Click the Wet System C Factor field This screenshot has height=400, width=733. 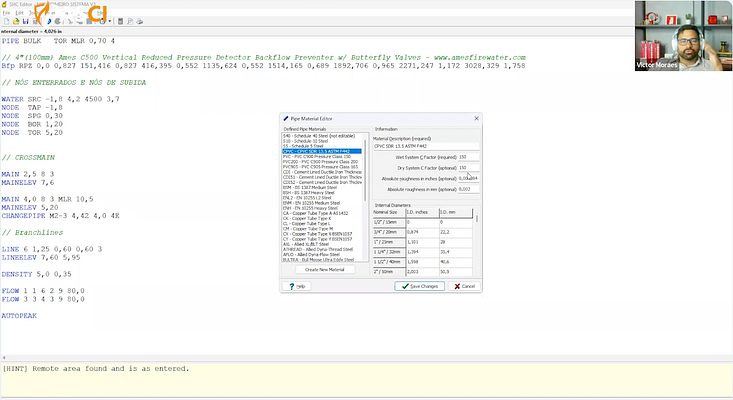coord(468,157)
